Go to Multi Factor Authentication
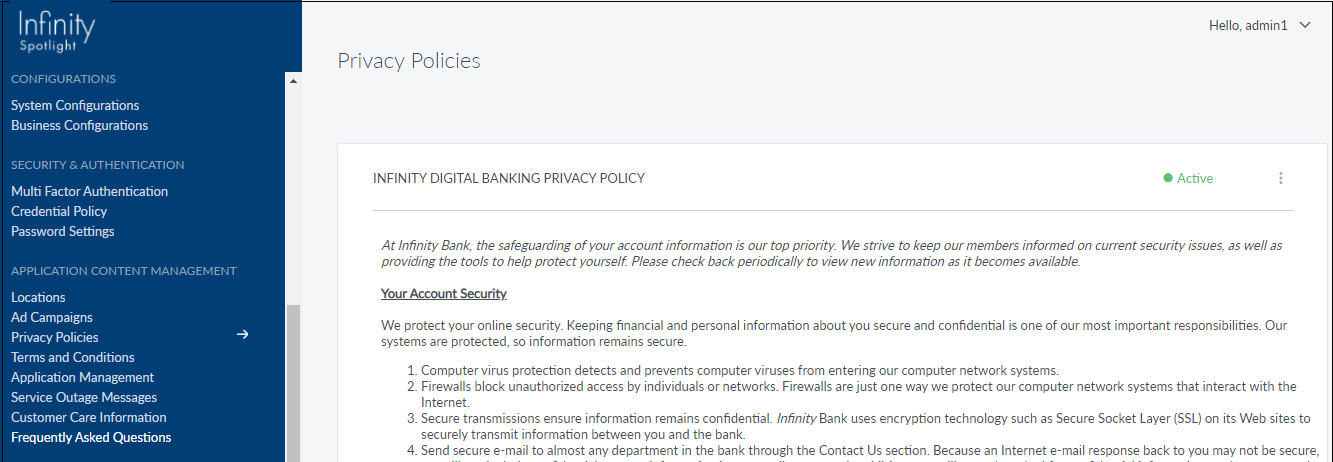 click(89, 191)
